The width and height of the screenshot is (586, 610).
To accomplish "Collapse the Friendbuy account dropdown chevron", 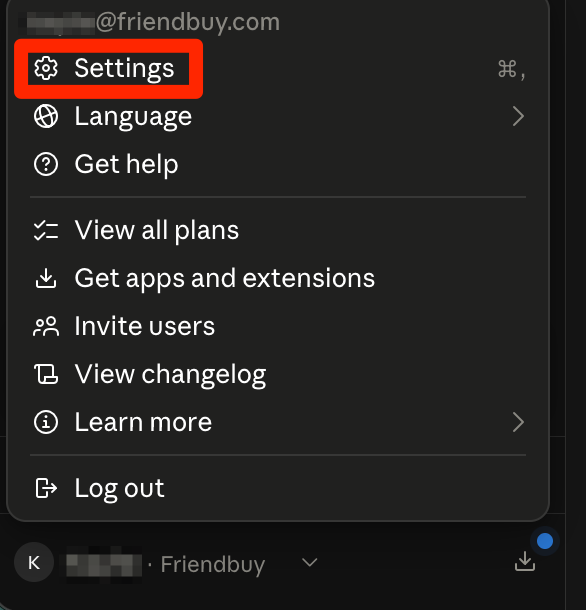I will point(310,562).
